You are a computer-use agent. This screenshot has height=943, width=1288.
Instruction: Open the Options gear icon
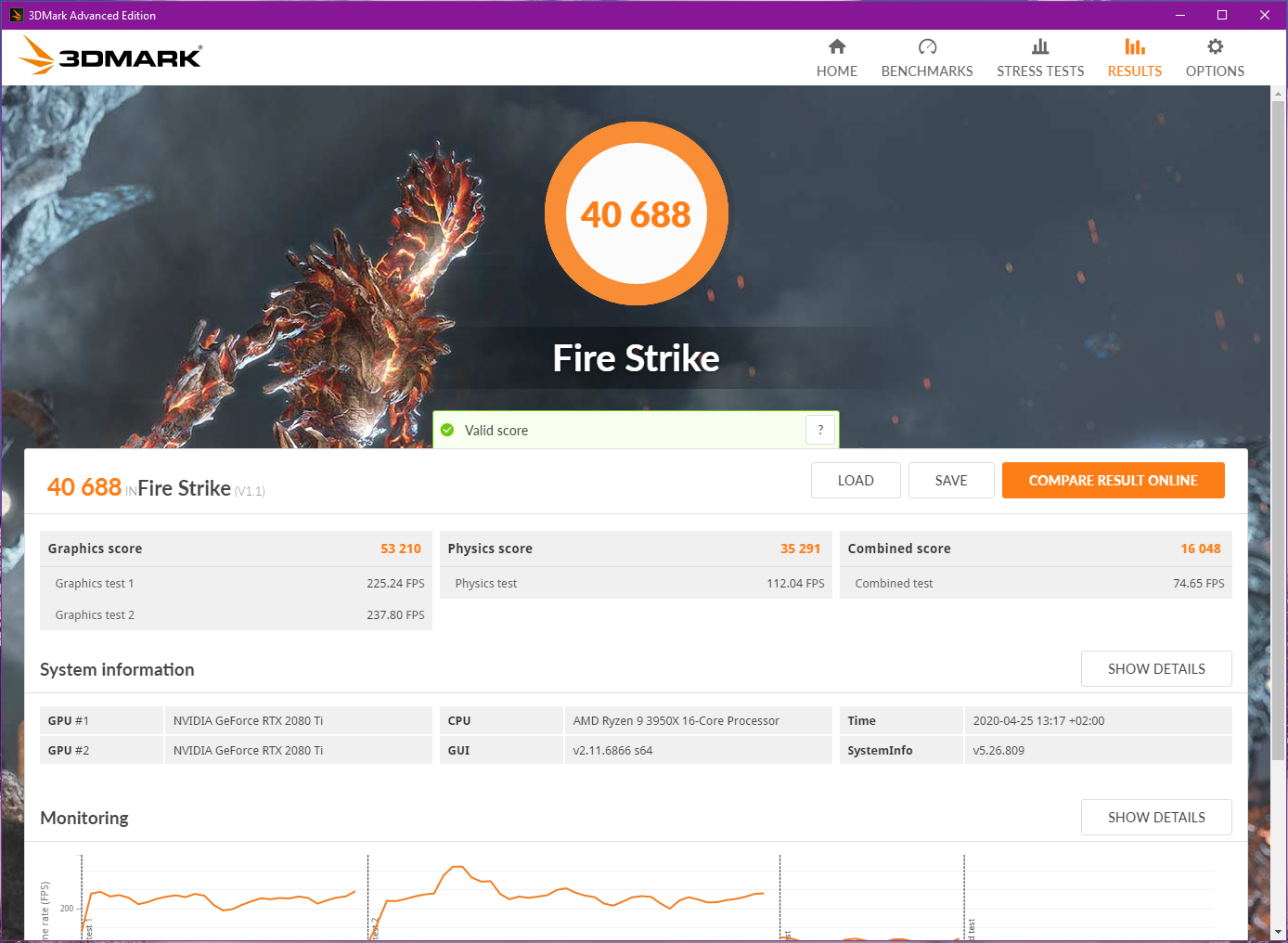[1215, 46]
